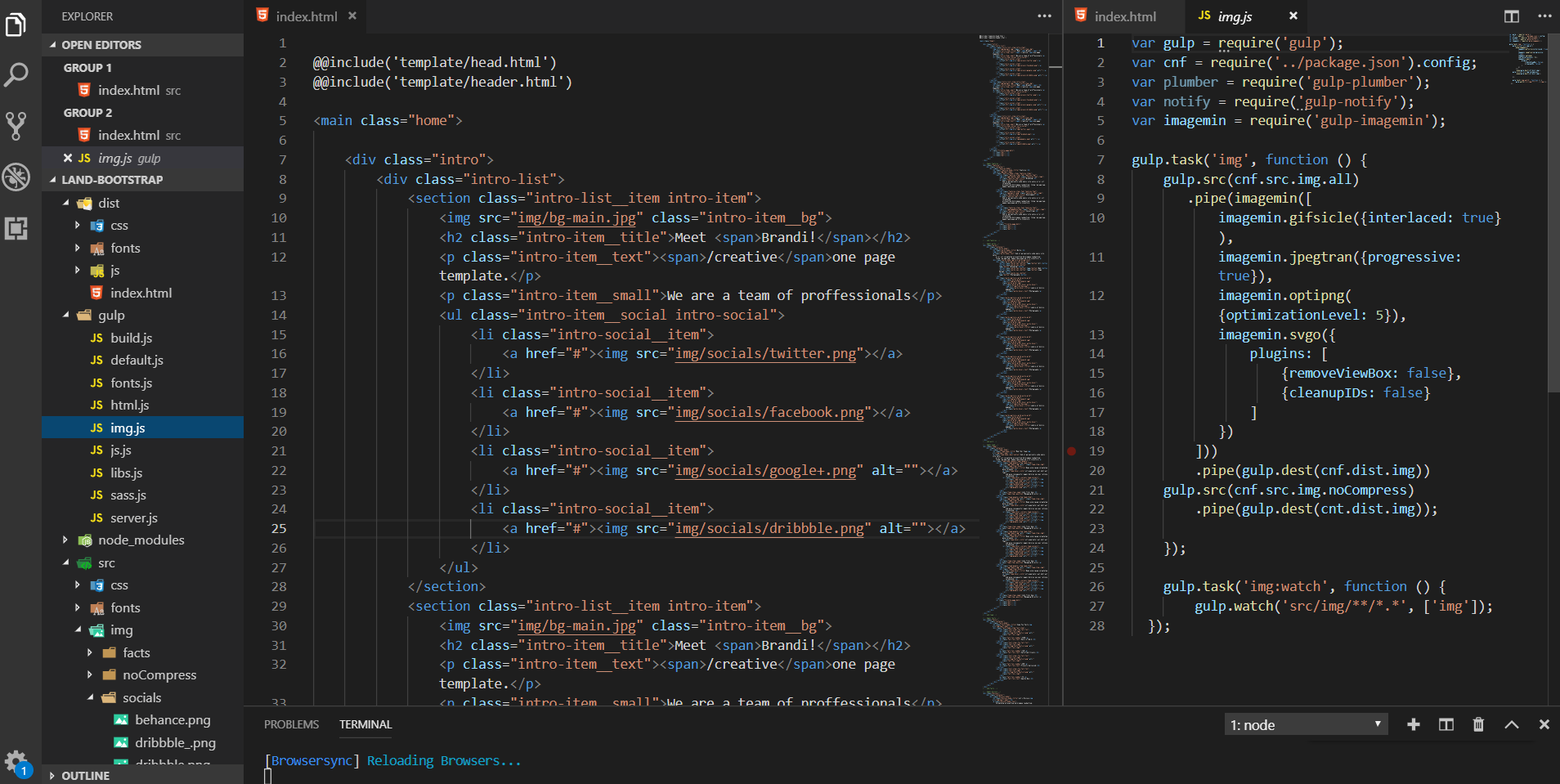Close img.js in Open Editors list
This screenshot has height=784, width=1560.
68,158
